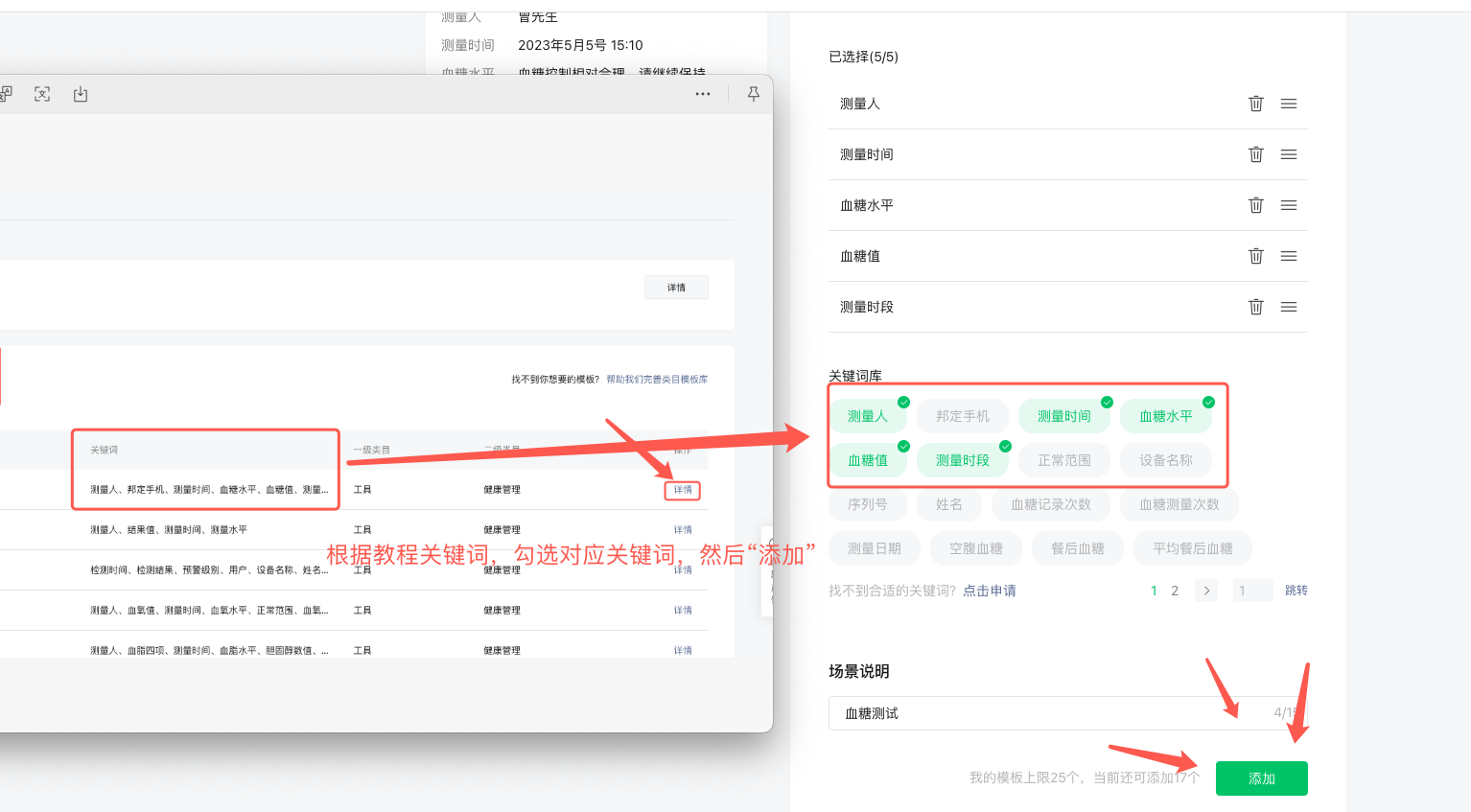Click the 场景说明 text input field
1471x812 pixels.
(x=1045, y=713)
